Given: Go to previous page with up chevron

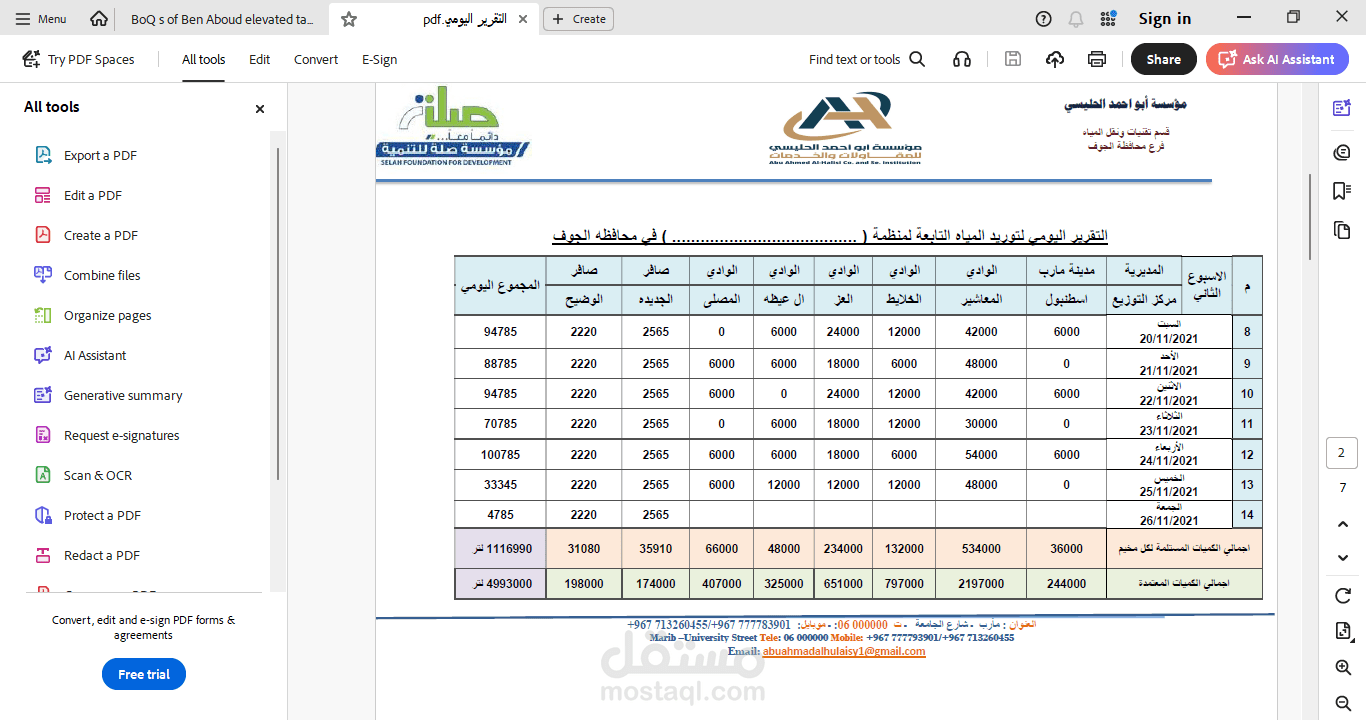Looking at the screenshot, I should (x=1342, y=524).
